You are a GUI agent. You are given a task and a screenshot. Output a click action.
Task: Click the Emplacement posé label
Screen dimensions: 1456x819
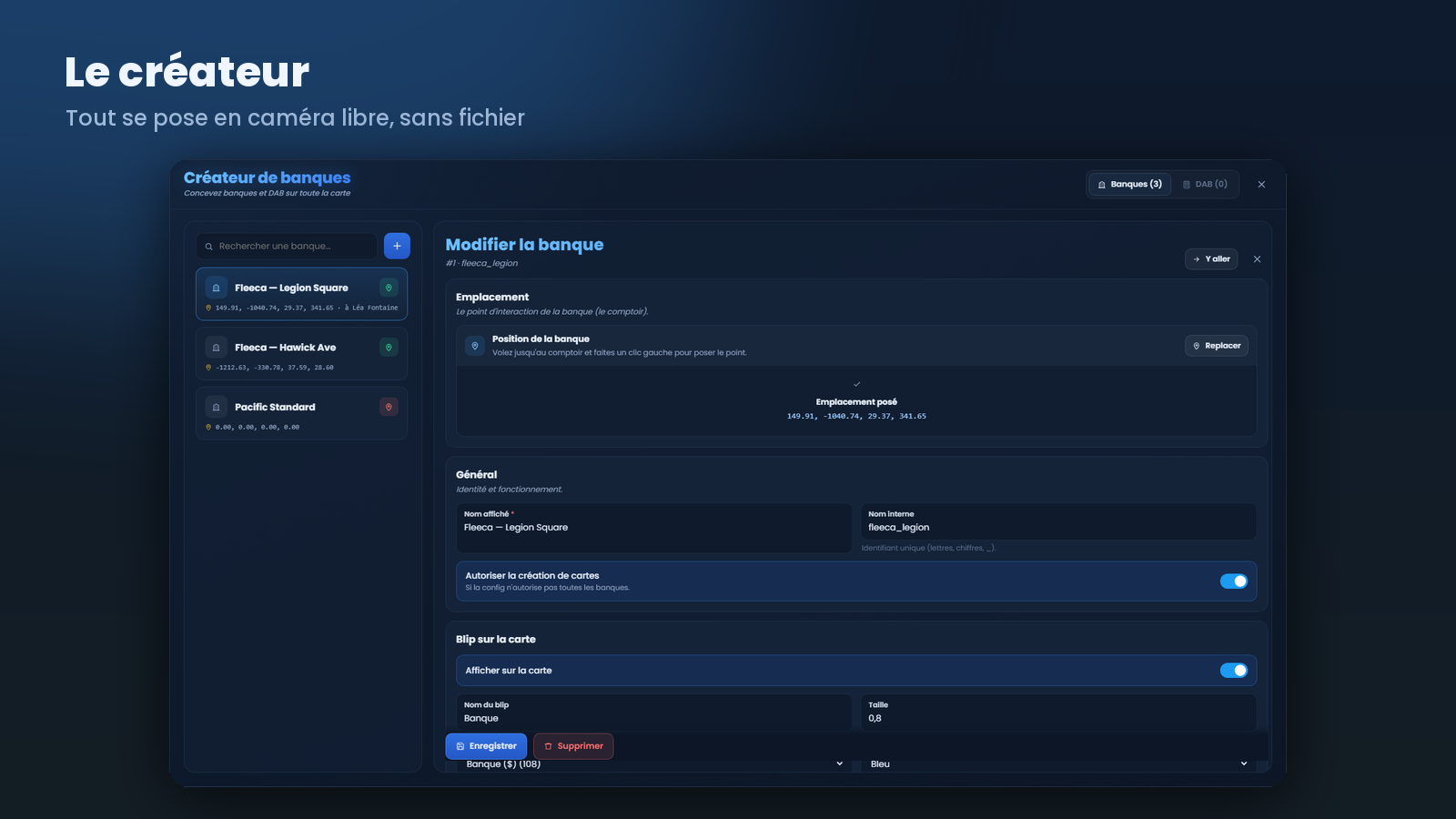pos(856,402)
